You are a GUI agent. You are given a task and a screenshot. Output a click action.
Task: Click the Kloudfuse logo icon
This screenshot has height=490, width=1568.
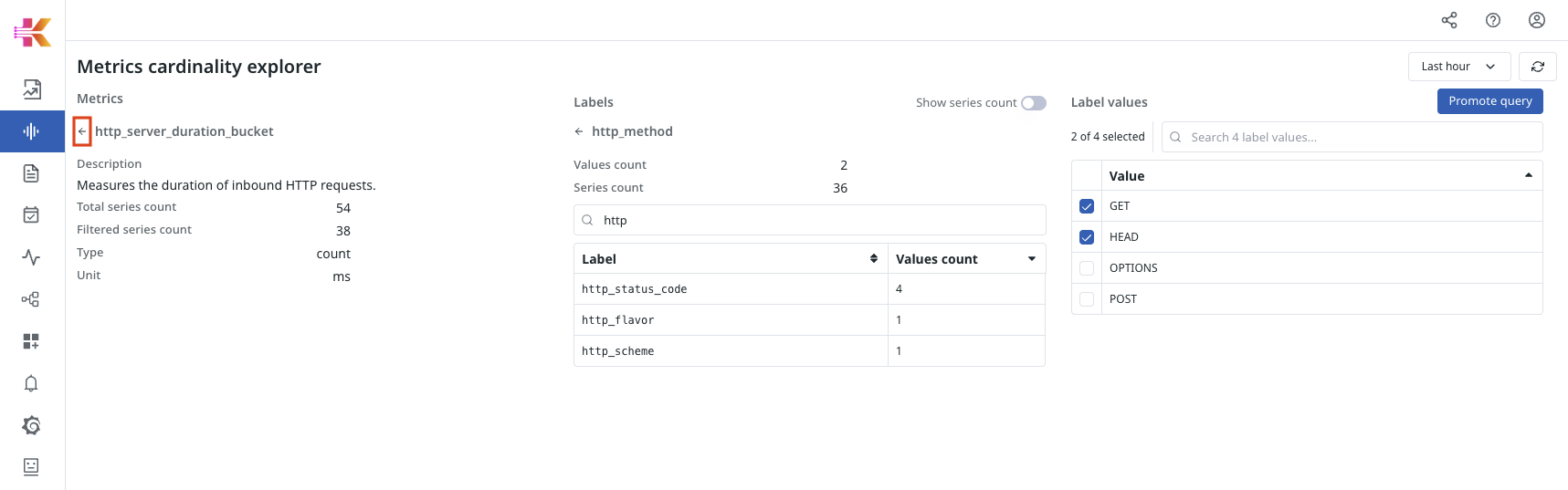[x=32, y=32]
